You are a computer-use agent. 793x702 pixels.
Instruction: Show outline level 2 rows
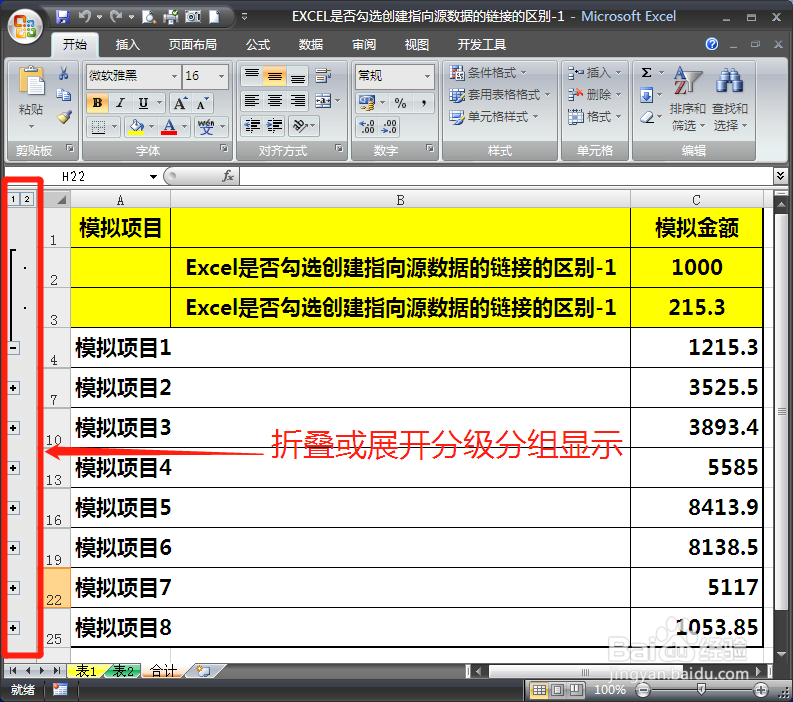tap(27, 199)
